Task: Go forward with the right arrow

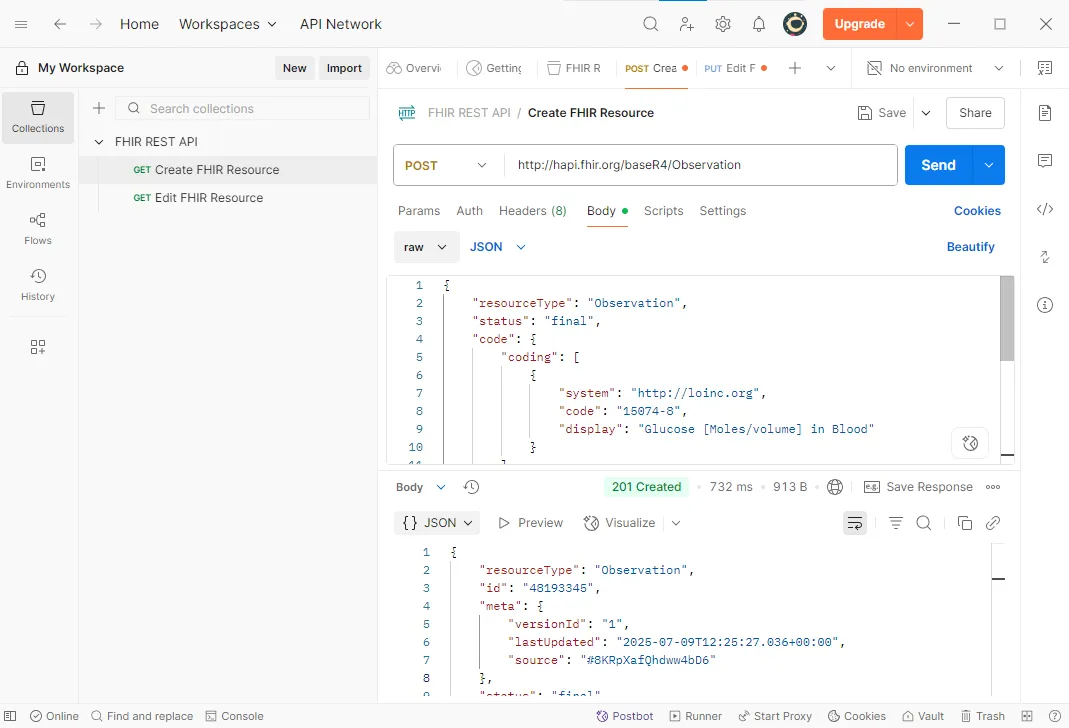Action: tap(95, 25)
